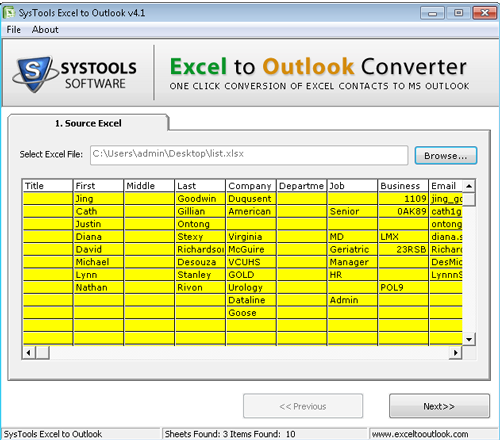Click the app icon in title bar

(x=9, y=13)
